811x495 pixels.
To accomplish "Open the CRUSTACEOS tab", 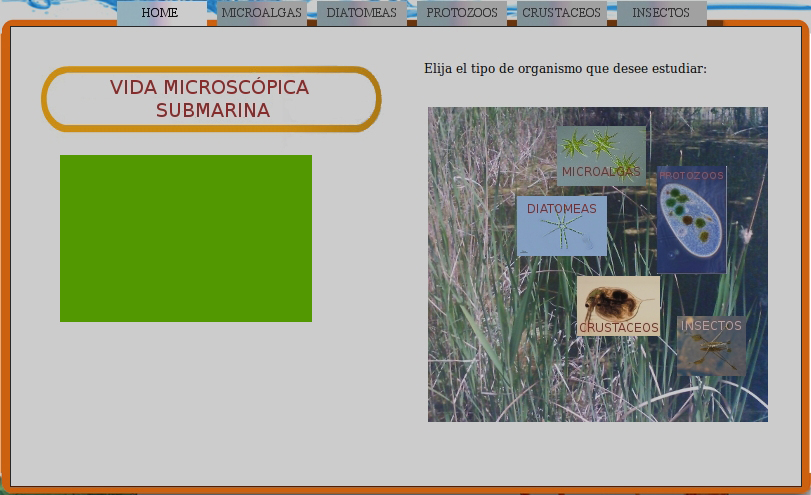I will point(561,13).
